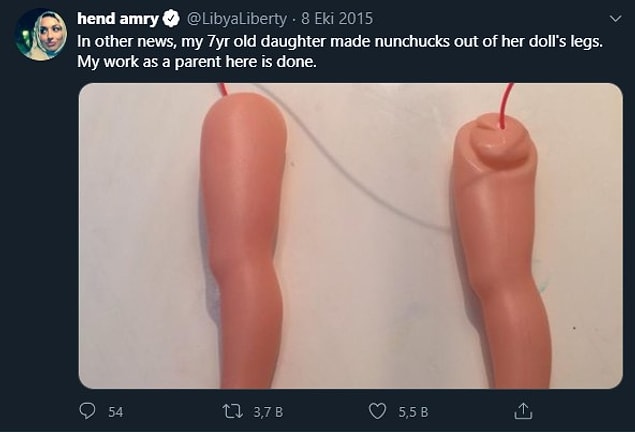The height and width of the screenshot is (432, 635).
Task: Click the left doll leg in the photo
Action: (244, 241)
